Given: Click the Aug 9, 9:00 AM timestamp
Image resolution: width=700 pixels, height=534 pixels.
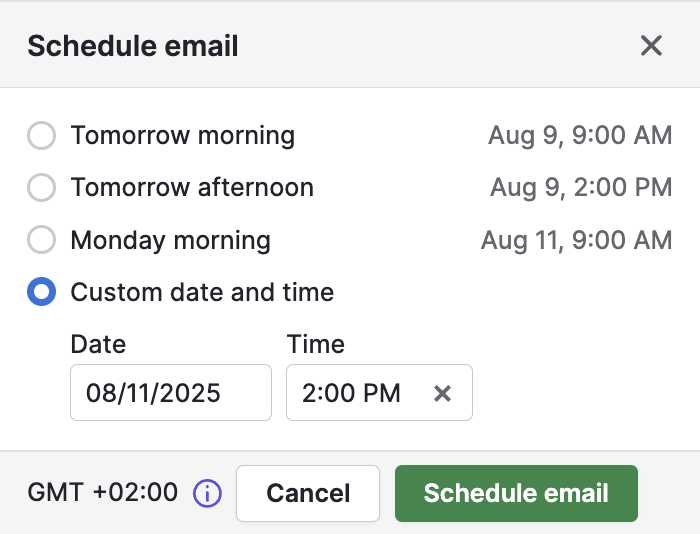Looking at the screenshot, I should coord(580,135).
